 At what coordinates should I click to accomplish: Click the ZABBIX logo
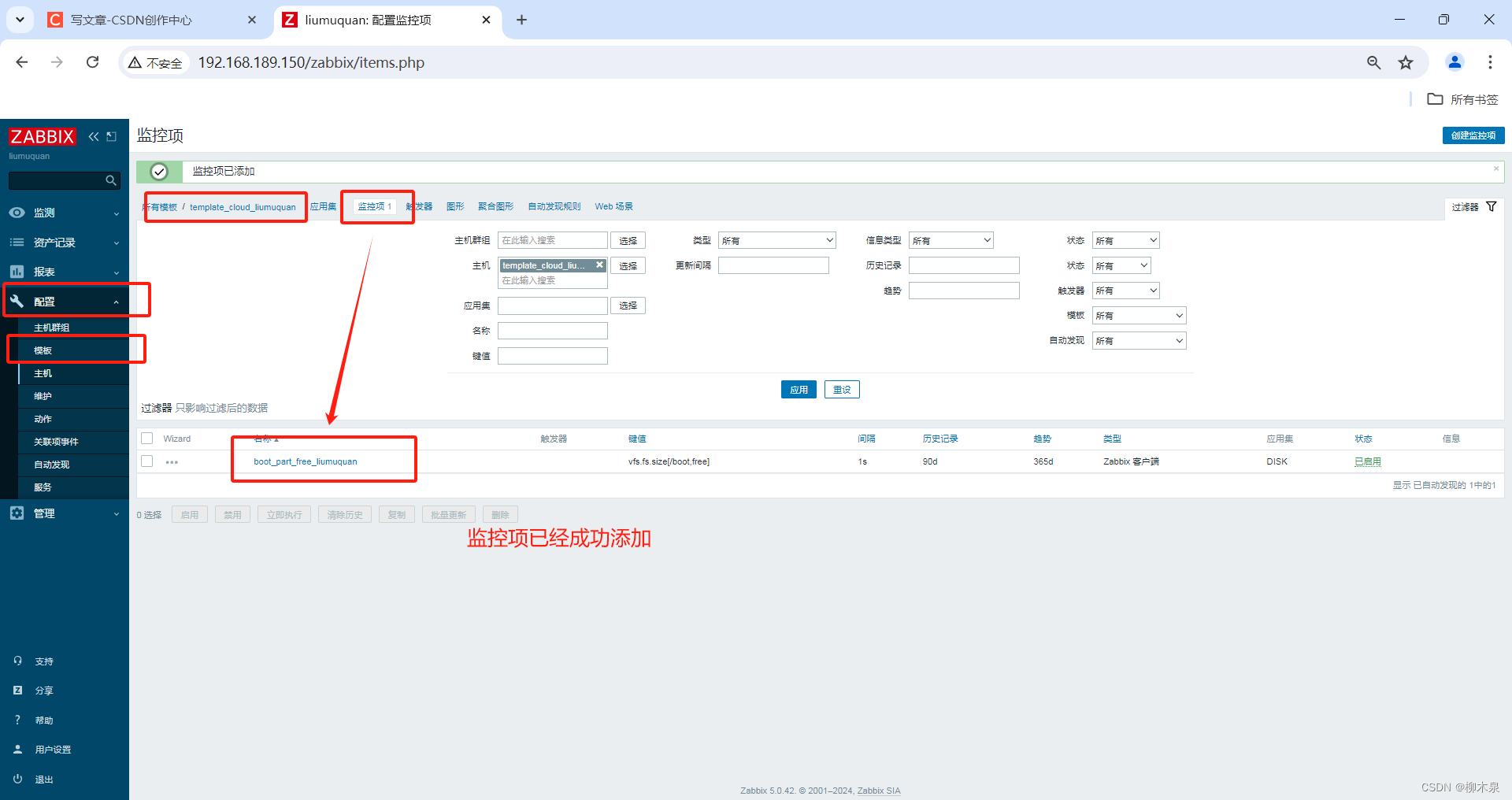tap(43, 136)
